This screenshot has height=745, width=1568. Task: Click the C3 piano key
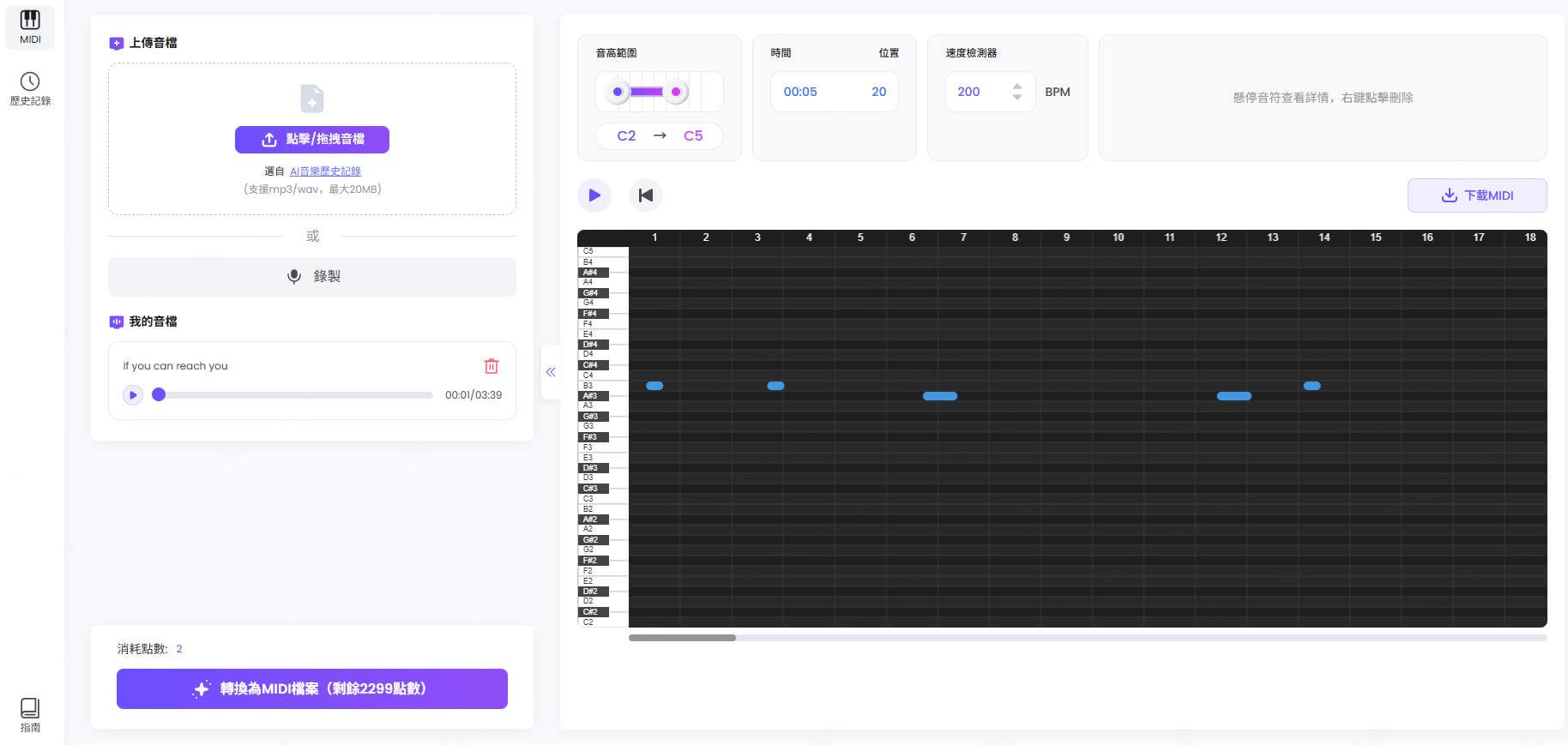[603, 499]
